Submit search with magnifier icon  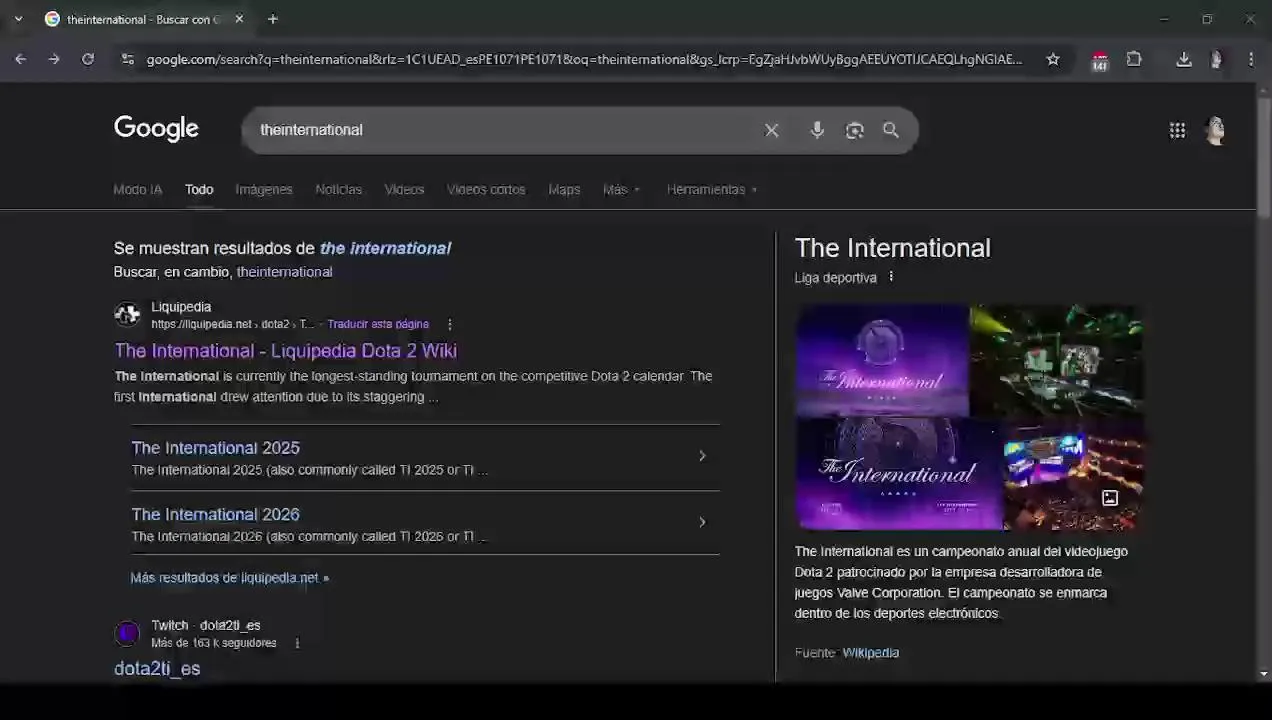(x=891, y=130)
